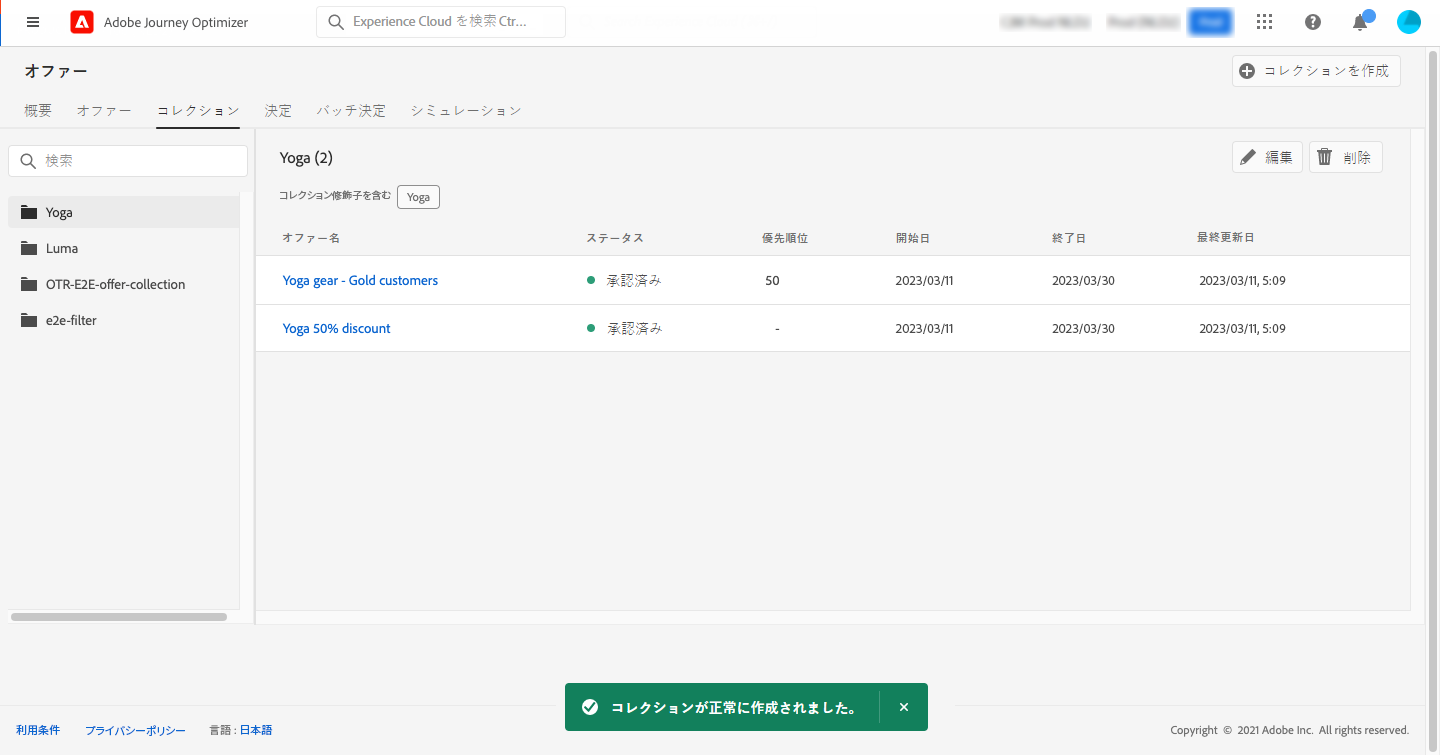
Task: Change language via 日本語 link
Action: click(x=256, y=730)
